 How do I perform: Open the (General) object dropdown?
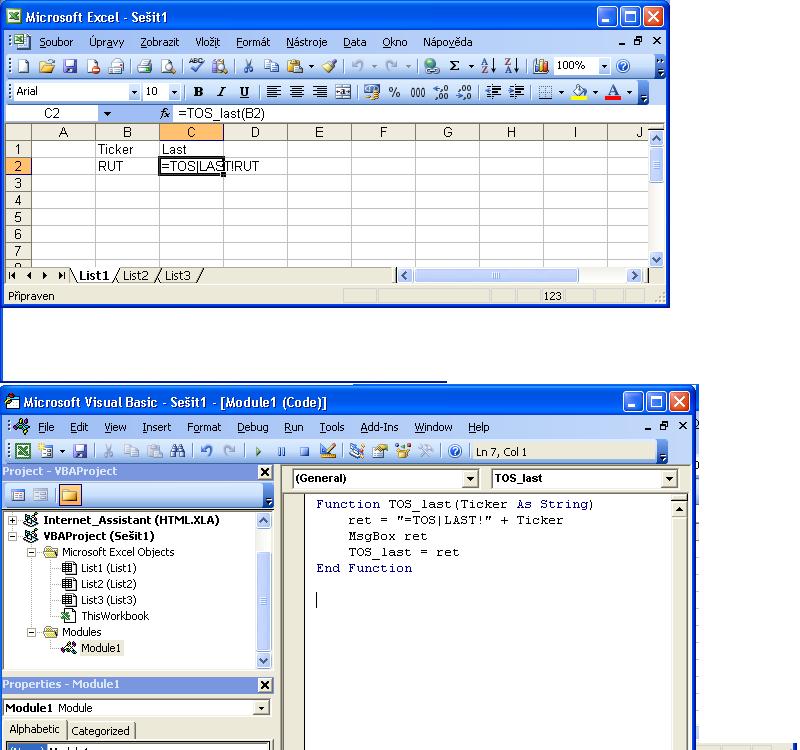pyautogui.click(x=470, y=479)
